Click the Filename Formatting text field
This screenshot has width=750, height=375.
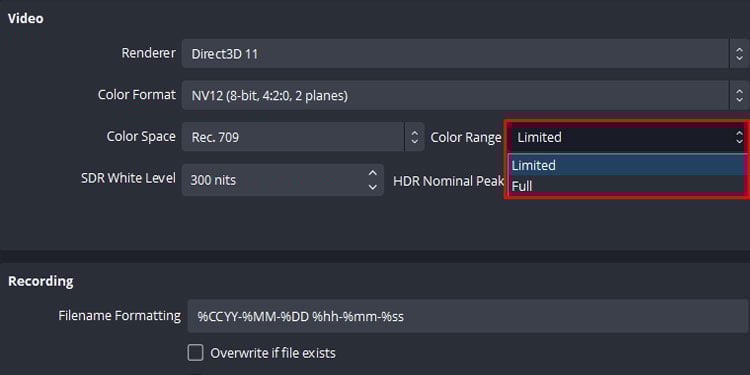pos(467,316)
